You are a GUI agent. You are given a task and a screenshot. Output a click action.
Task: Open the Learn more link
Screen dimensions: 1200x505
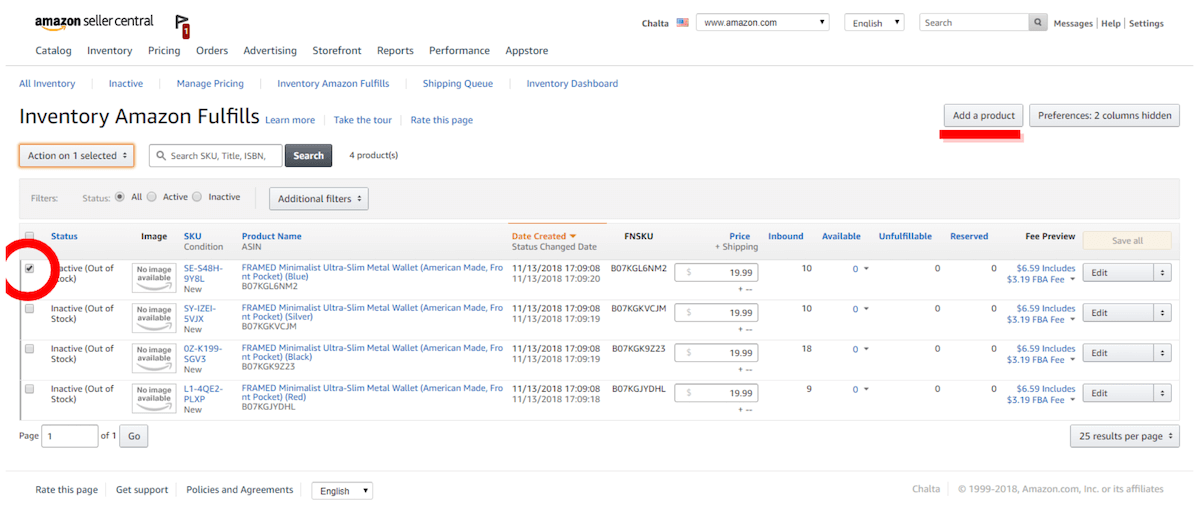[290, 120]
